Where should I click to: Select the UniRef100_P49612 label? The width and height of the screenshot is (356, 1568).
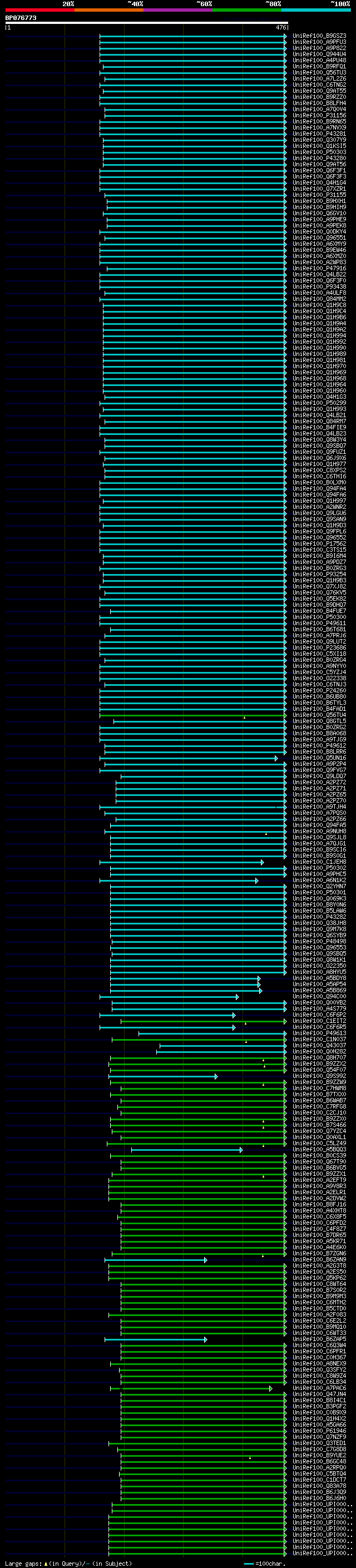[x=319, y=746]
